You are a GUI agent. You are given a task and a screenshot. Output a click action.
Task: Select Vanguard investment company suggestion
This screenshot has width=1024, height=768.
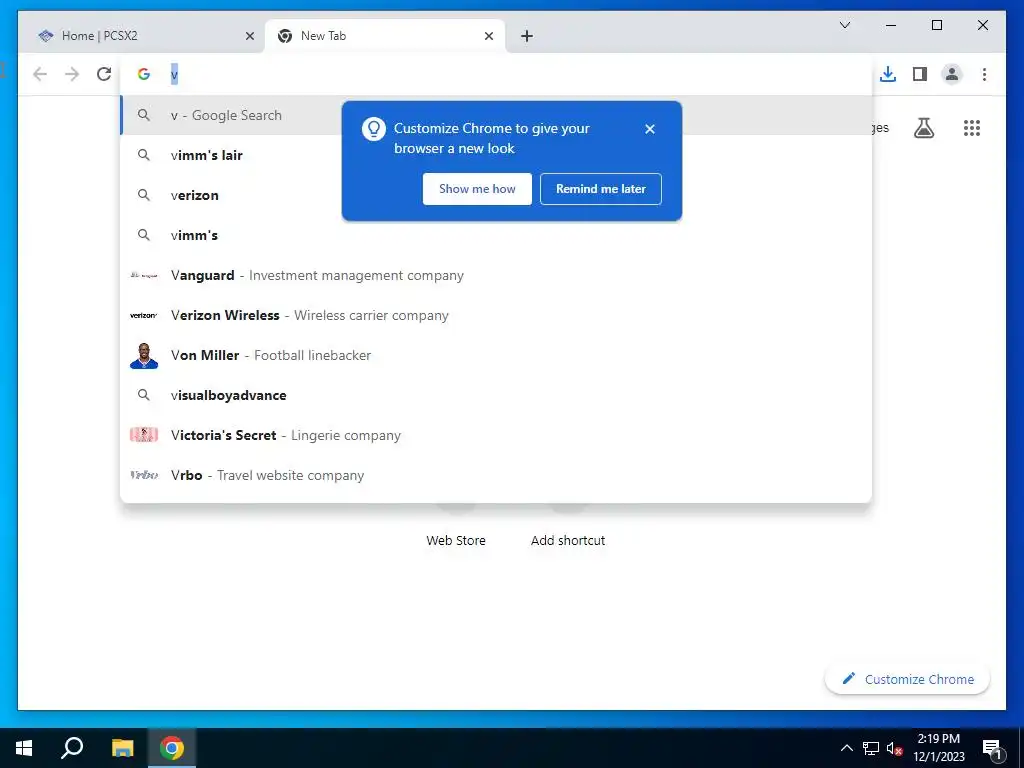497,276
